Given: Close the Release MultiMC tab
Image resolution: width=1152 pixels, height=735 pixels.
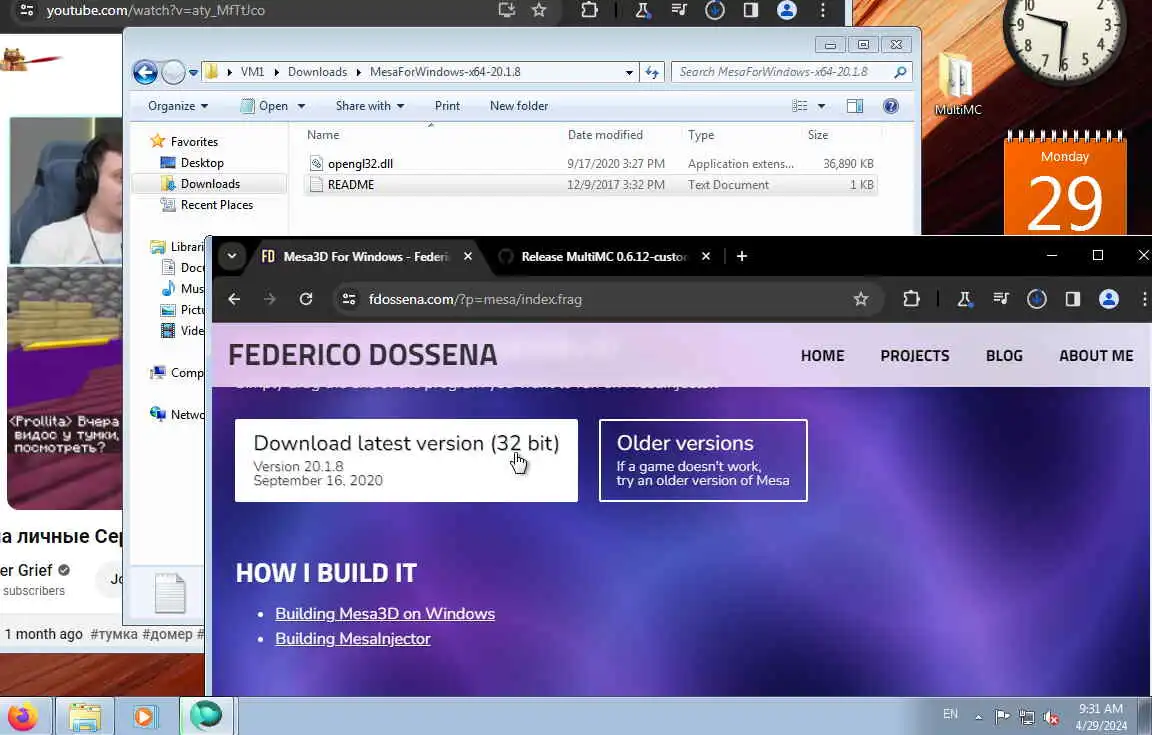Looking at the screenshot, I should (x=705, y=257).
